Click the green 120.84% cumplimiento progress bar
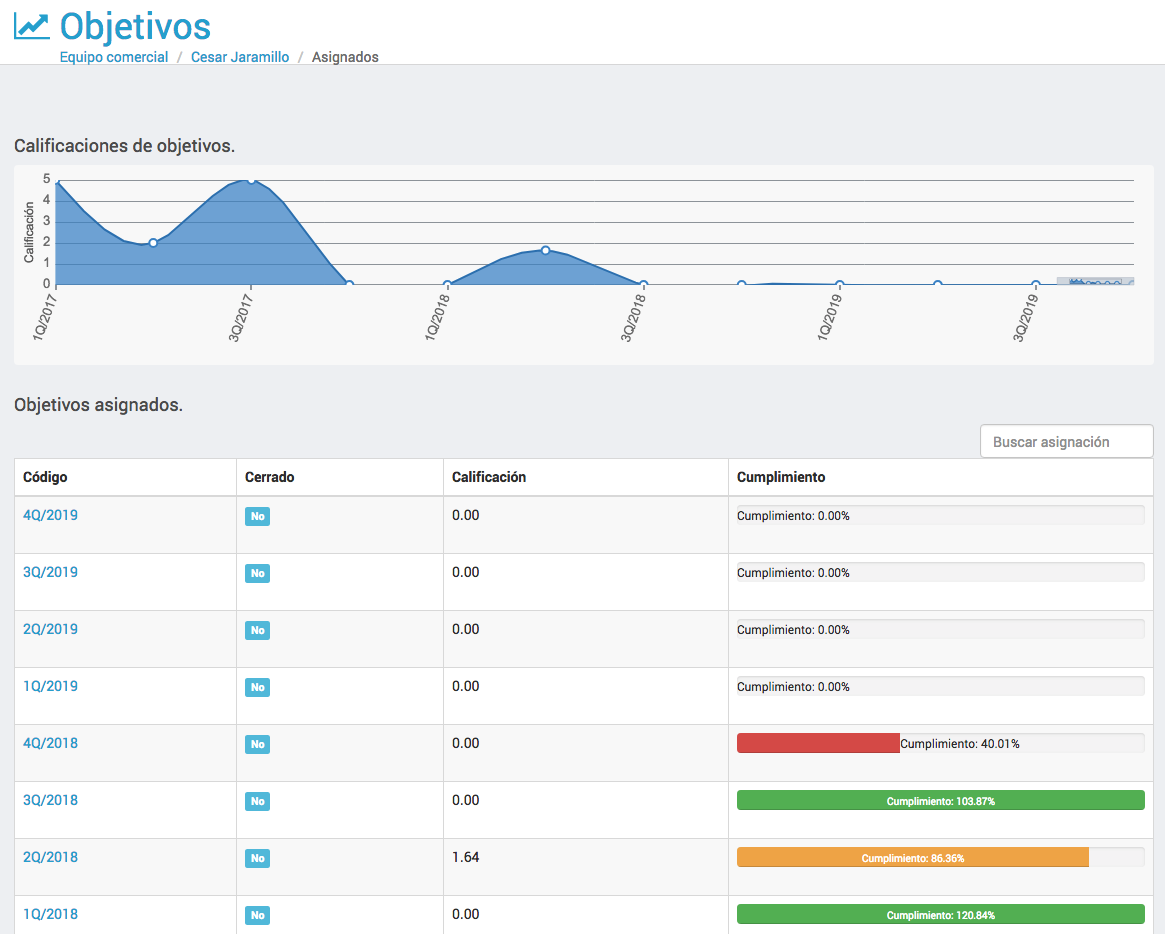 [941, 915]
